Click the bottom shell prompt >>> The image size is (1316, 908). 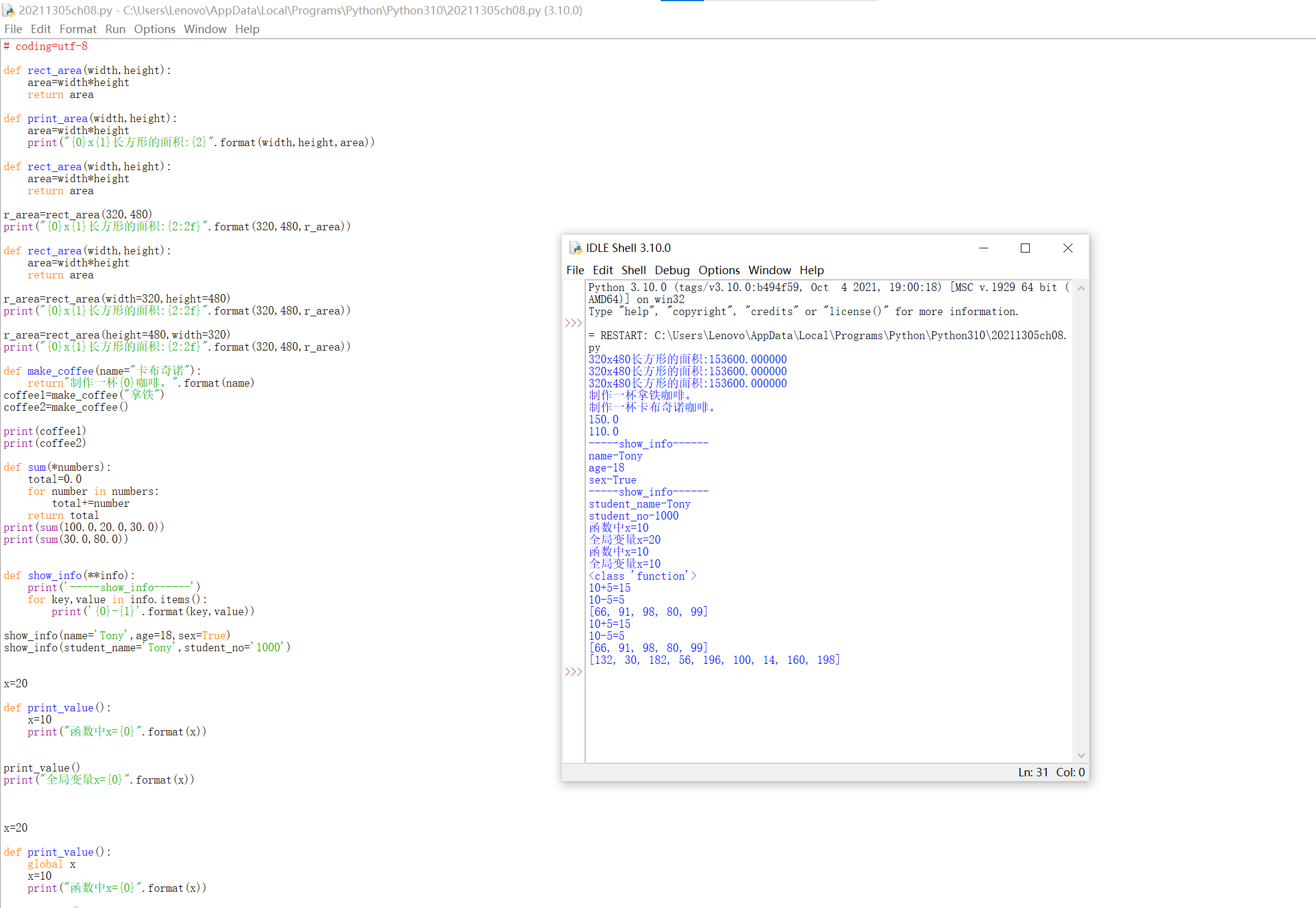[574, 672]
